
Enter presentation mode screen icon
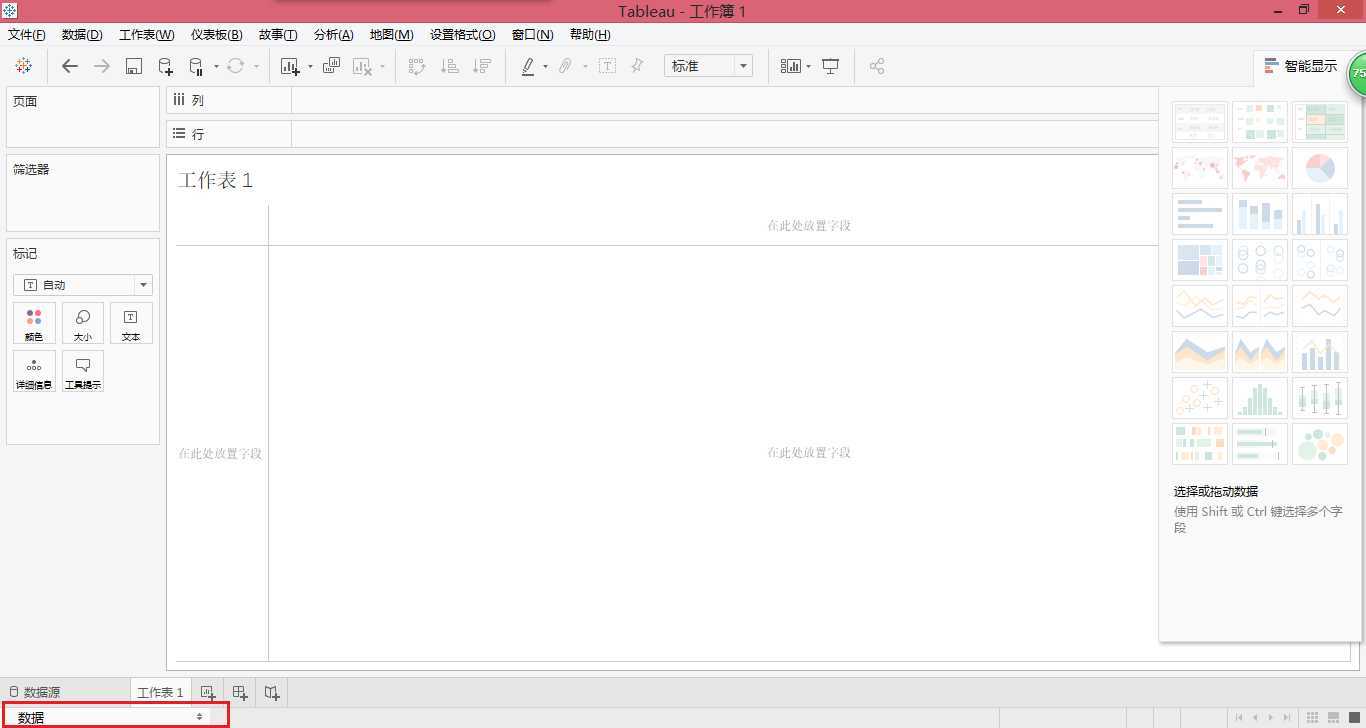830,66
